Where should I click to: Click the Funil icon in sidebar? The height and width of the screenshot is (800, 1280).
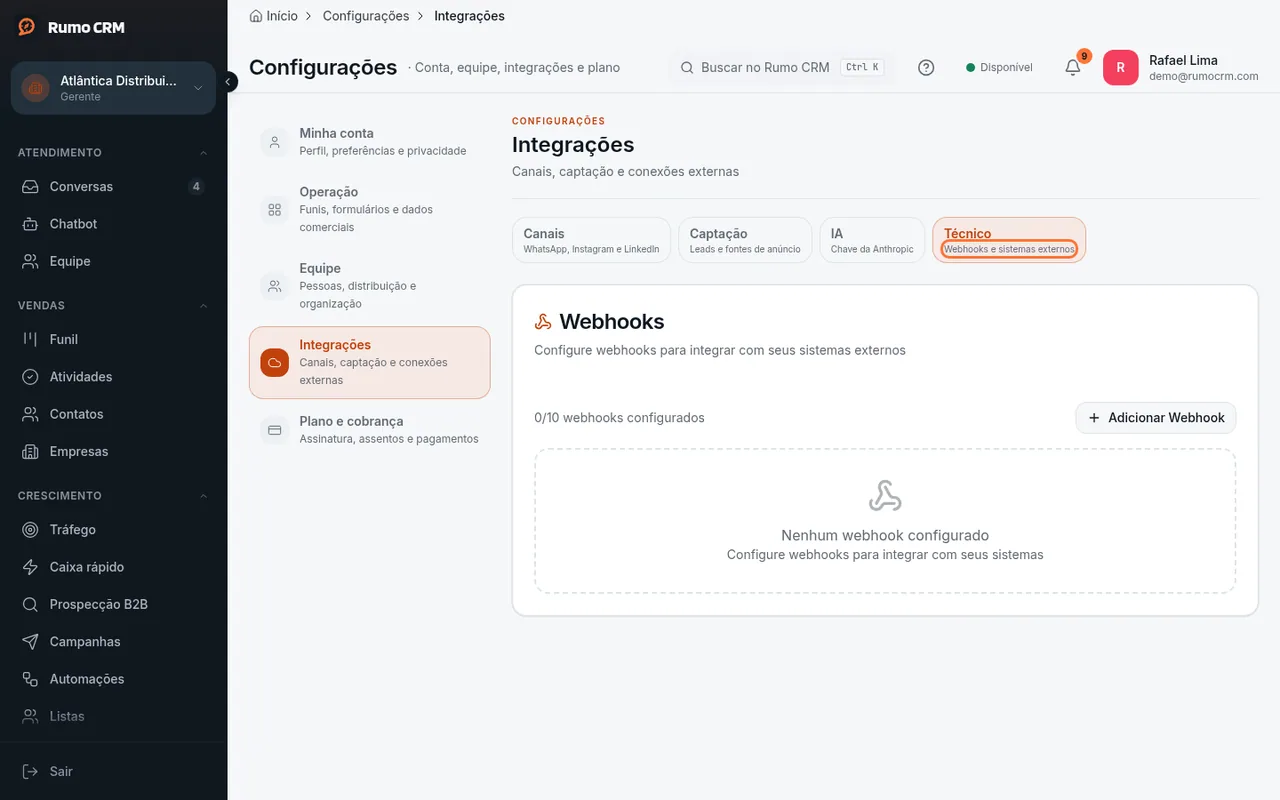click(31, 339)
